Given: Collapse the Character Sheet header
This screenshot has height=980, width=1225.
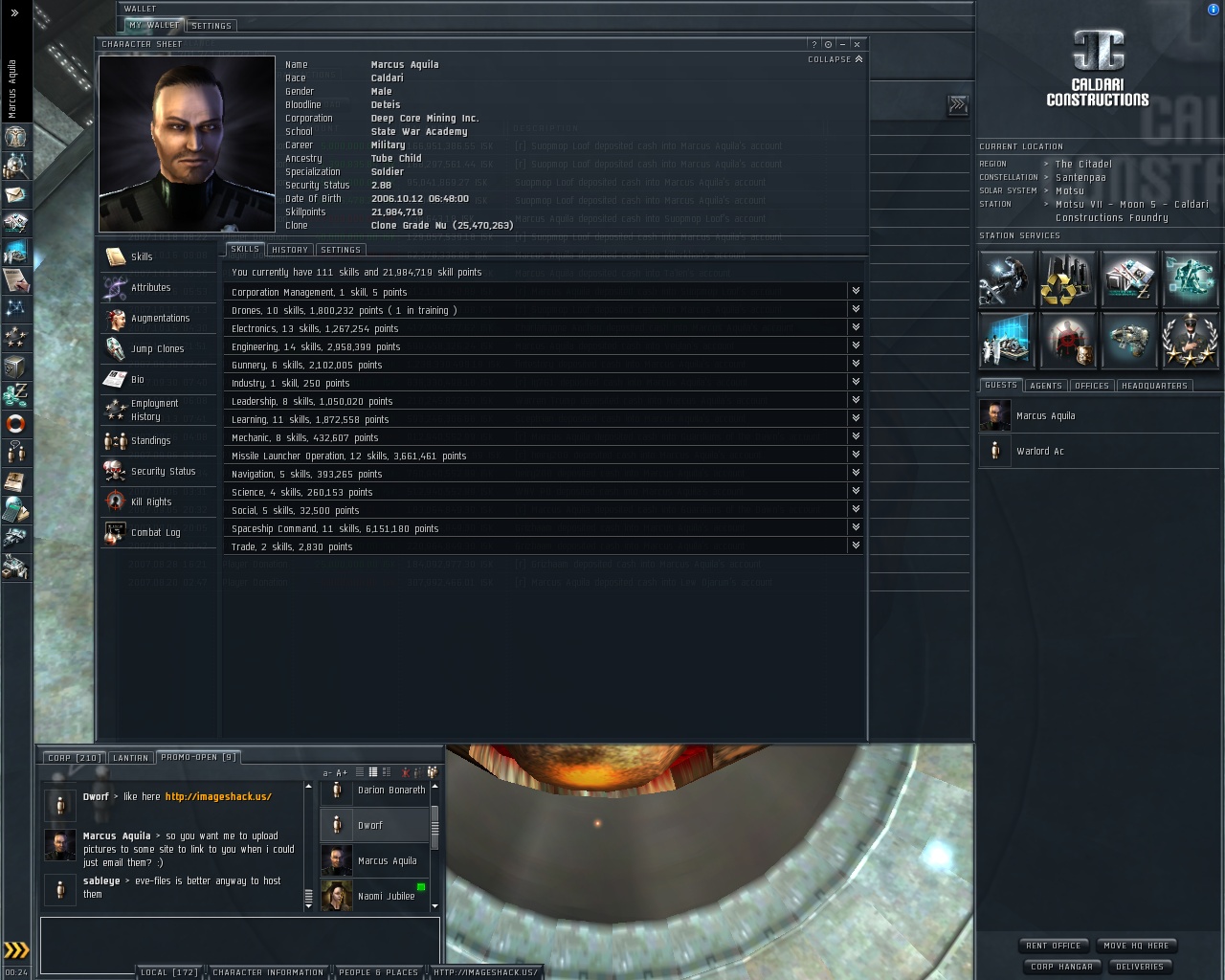Looking at the screenshot, I should (x=835, y=59).
